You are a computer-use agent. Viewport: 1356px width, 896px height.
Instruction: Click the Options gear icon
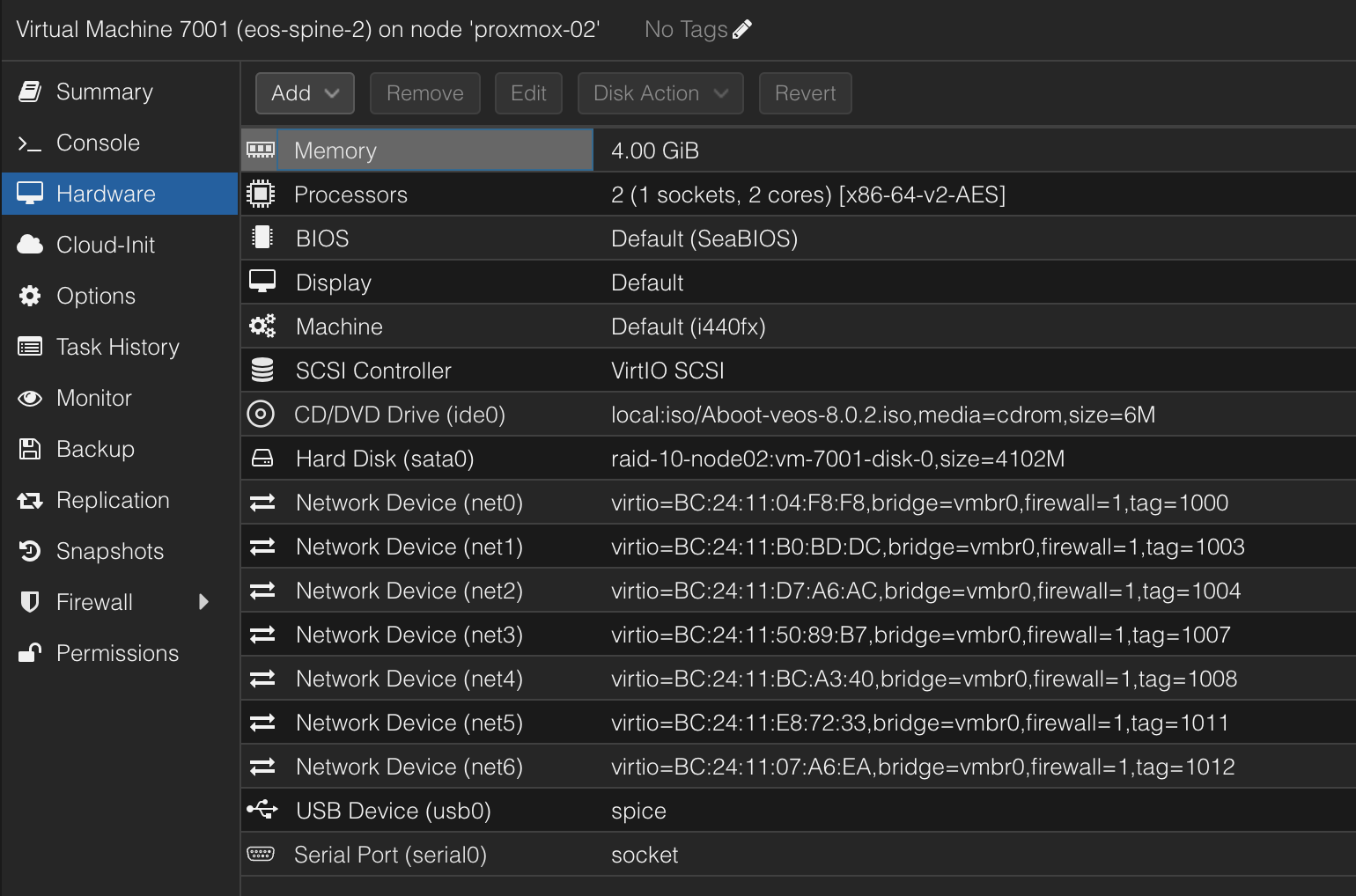coord(30,296)
